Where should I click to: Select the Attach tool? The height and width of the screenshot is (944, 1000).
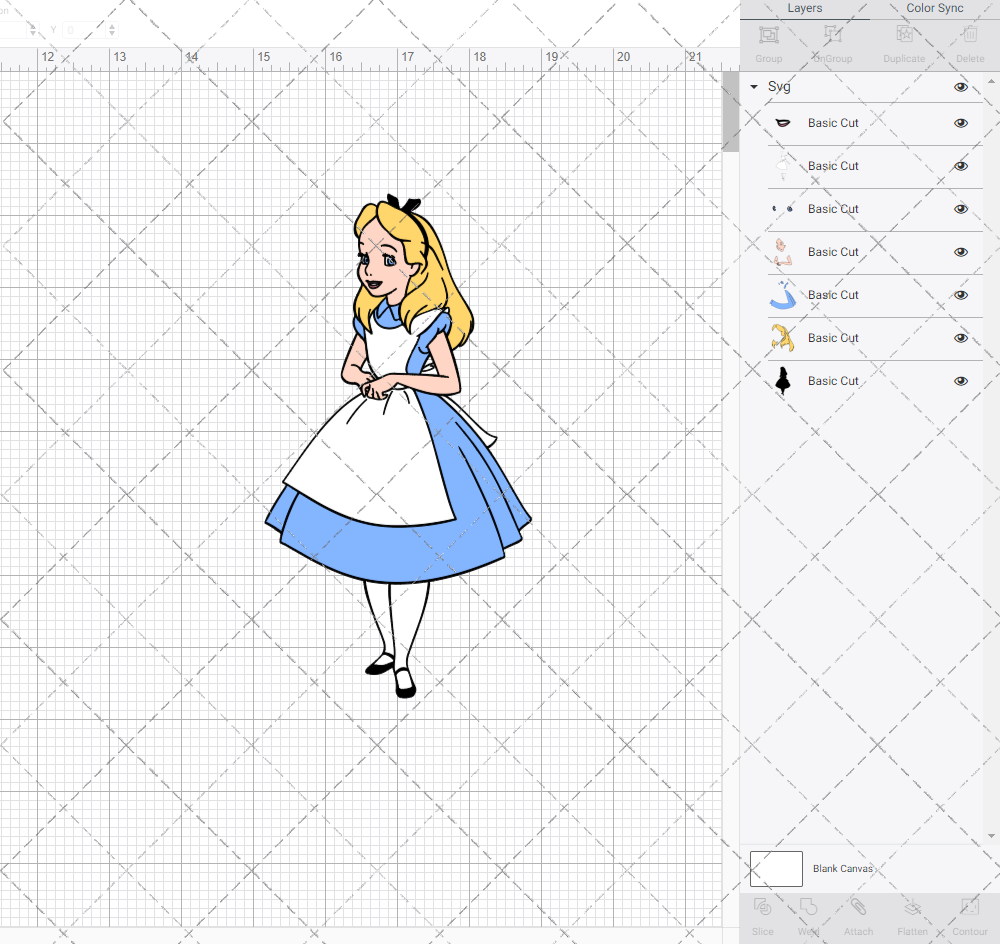pyautogui.click(x=858, y=907)
